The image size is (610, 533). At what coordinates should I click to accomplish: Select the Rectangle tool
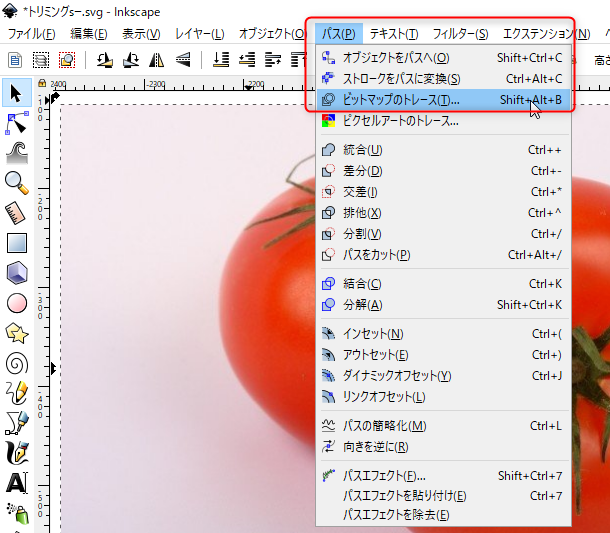(x=17, y=243)
